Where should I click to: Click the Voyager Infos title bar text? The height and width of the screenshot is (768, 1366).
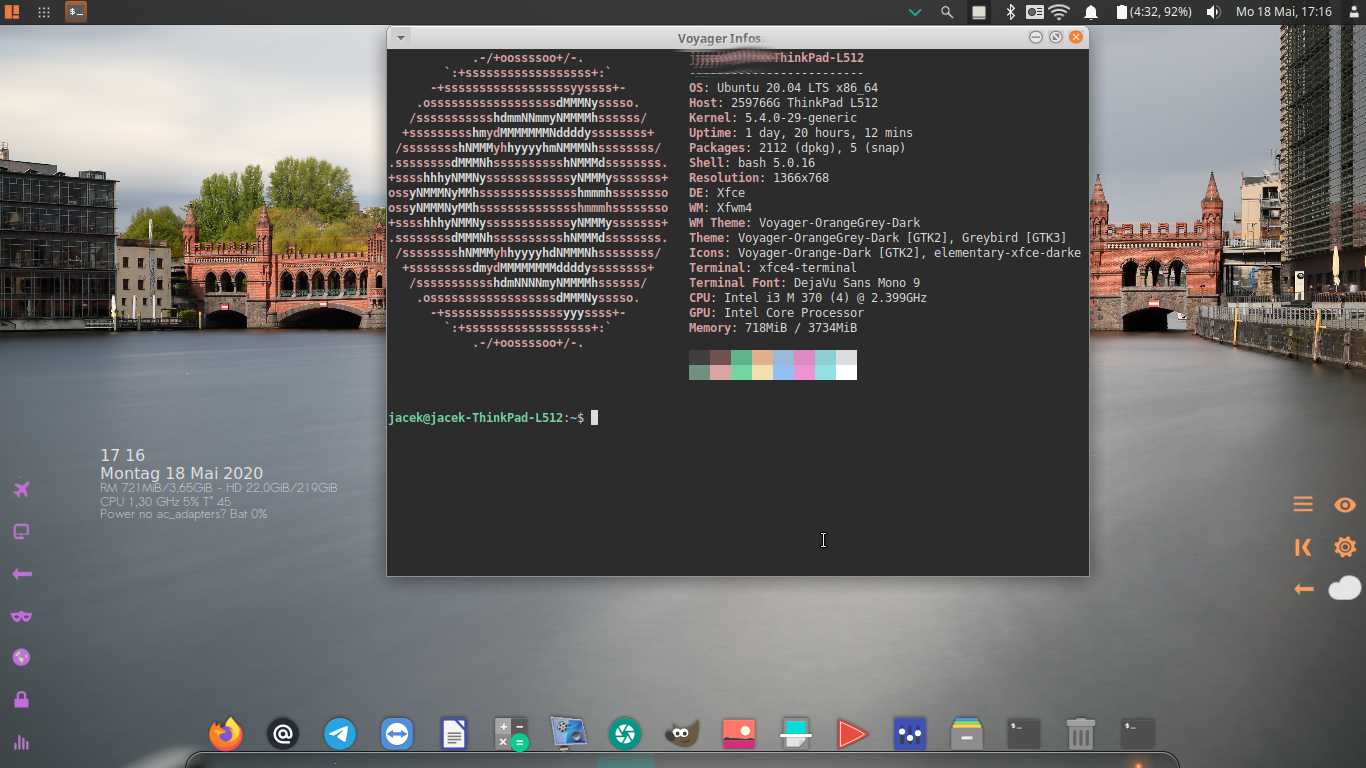pyautogui.click(x=719, y=38)
